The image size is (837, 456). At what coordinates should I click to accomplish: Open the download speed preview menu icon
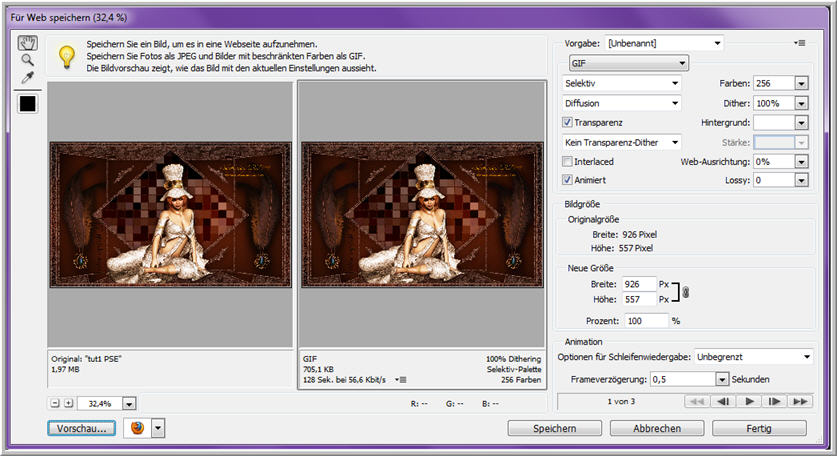point(401,380)
